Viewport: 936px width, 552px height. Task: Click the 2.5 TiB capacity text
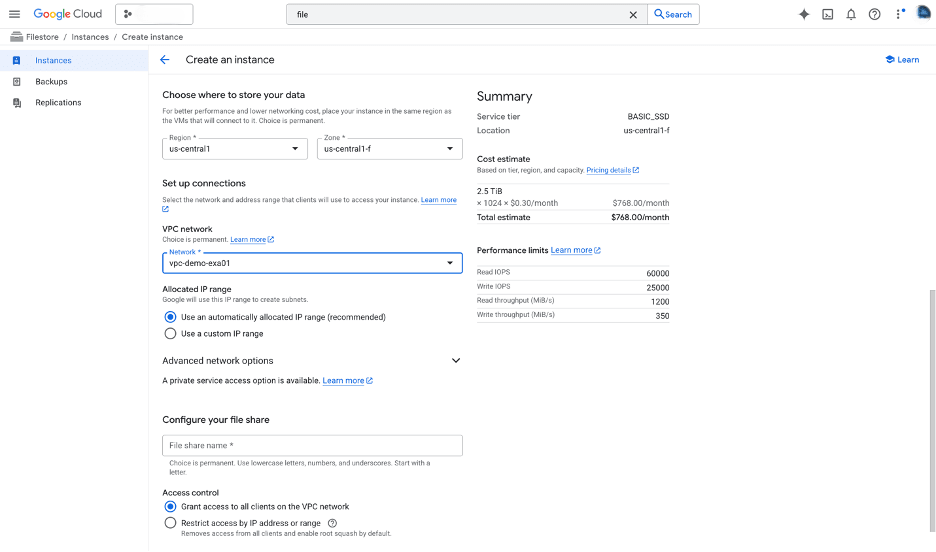pos(489,191)
